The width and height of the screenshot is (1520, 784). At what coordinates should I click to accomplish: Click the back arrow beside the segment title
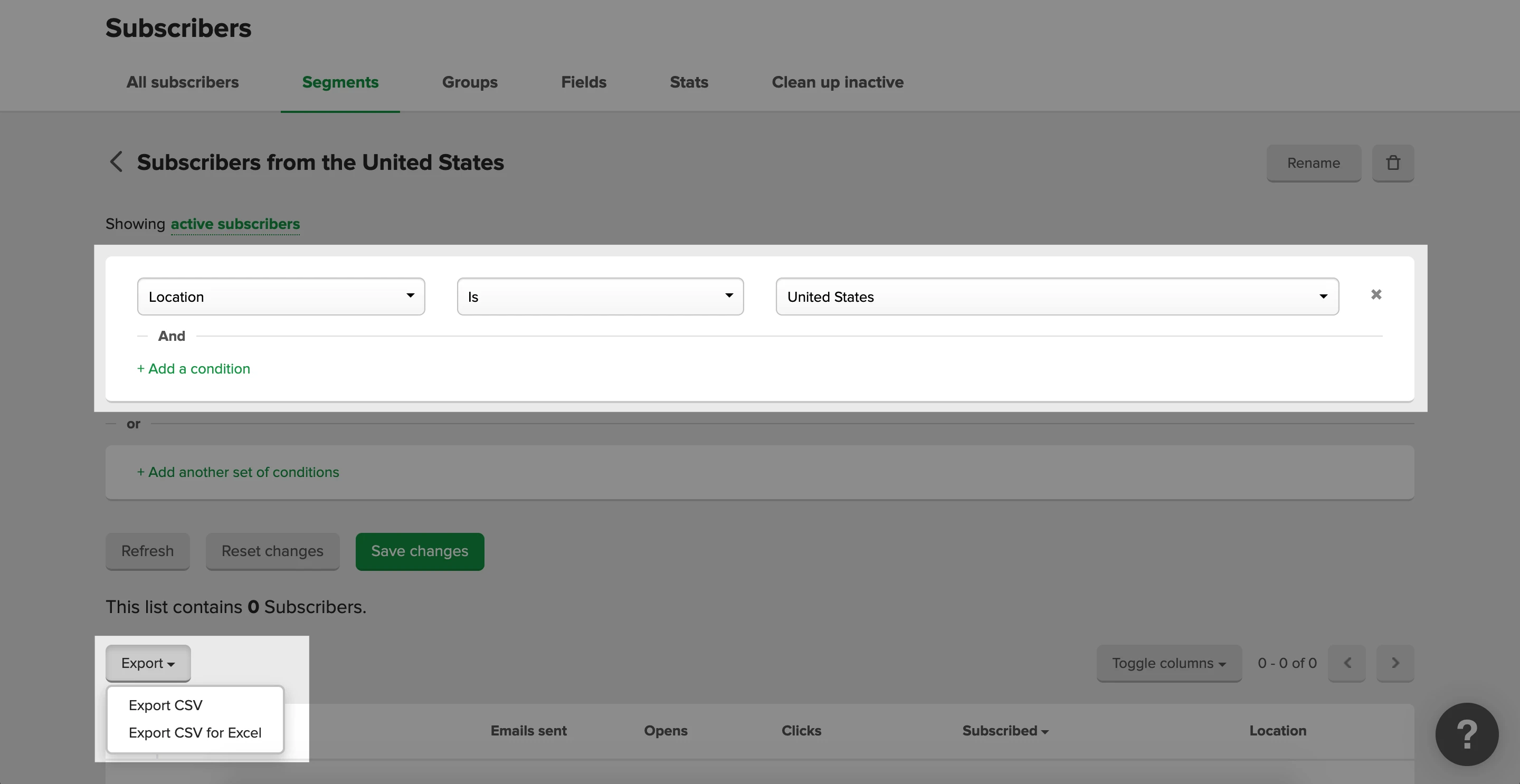(116, 161)
